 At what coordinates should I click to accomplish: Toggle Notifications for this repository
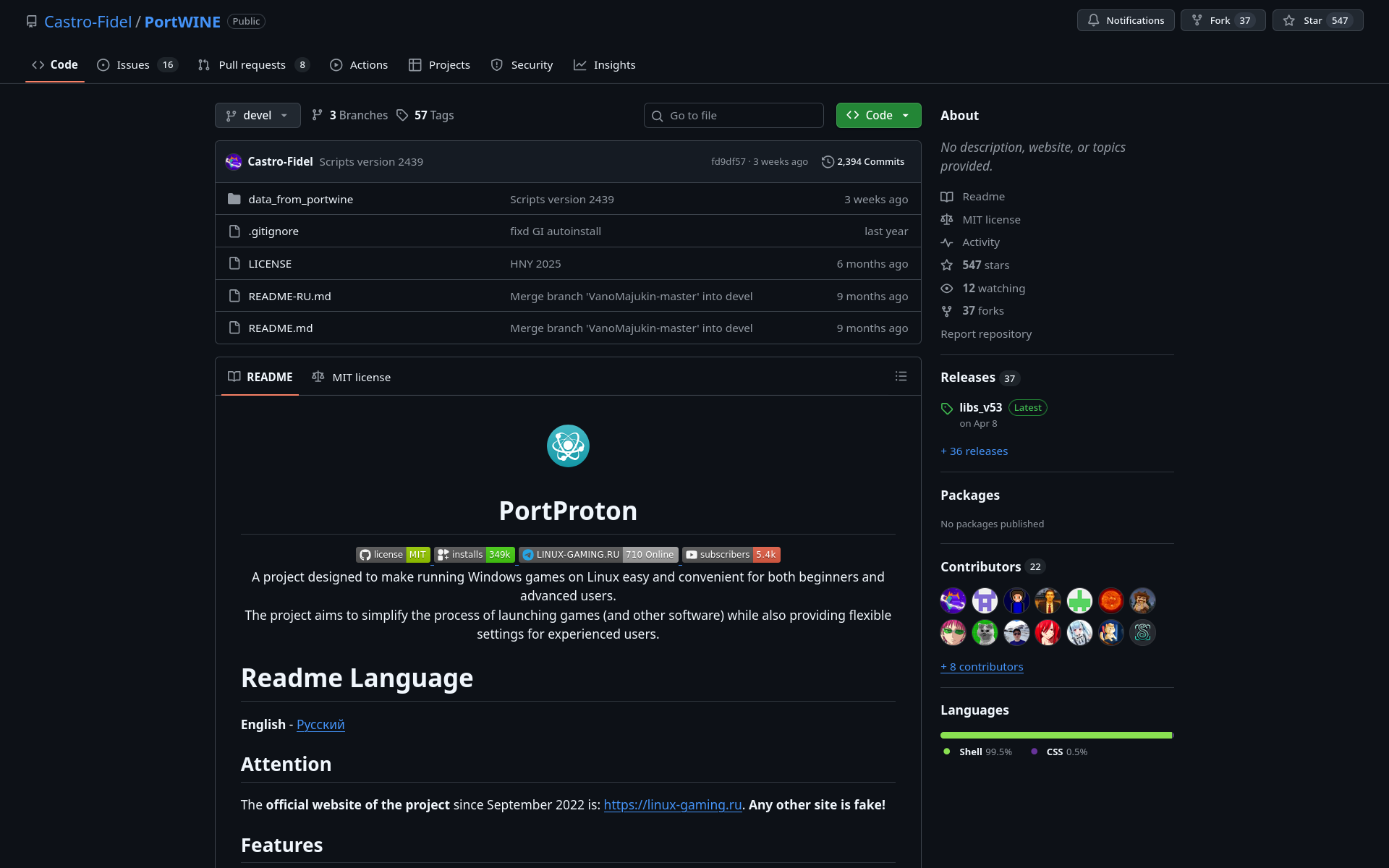[1126, 21]
